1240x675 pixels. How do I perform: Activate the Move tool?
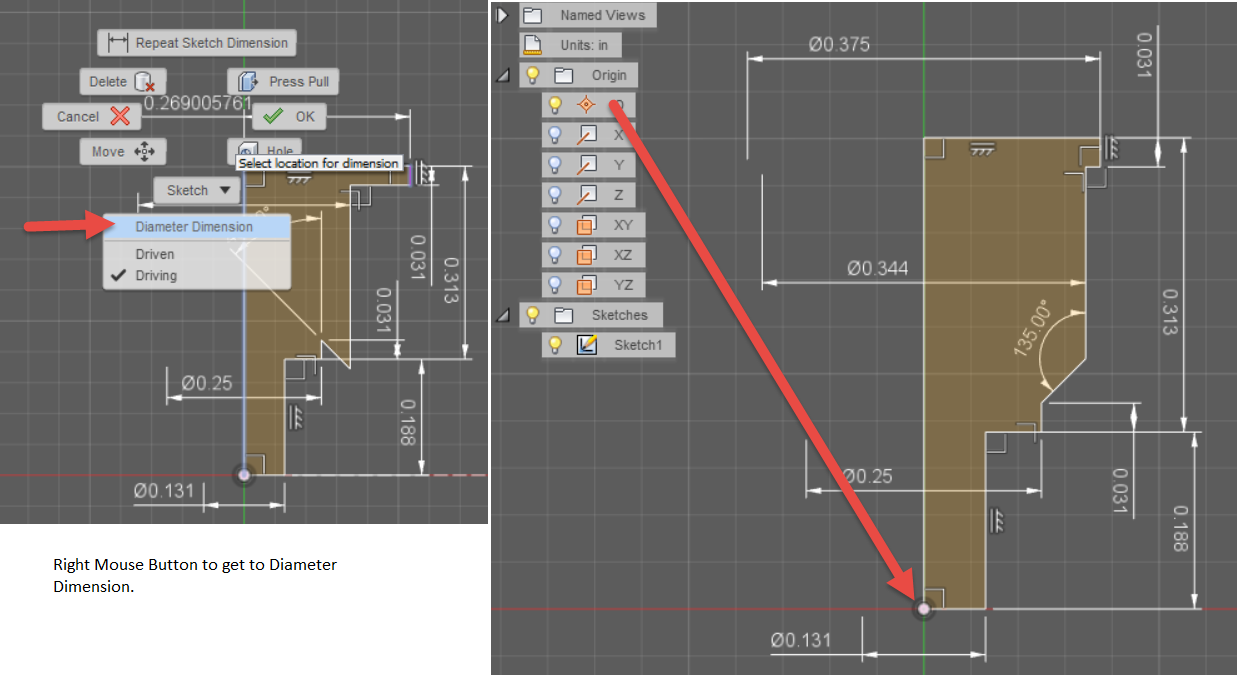pyautogui.click(x=122, y=151)
